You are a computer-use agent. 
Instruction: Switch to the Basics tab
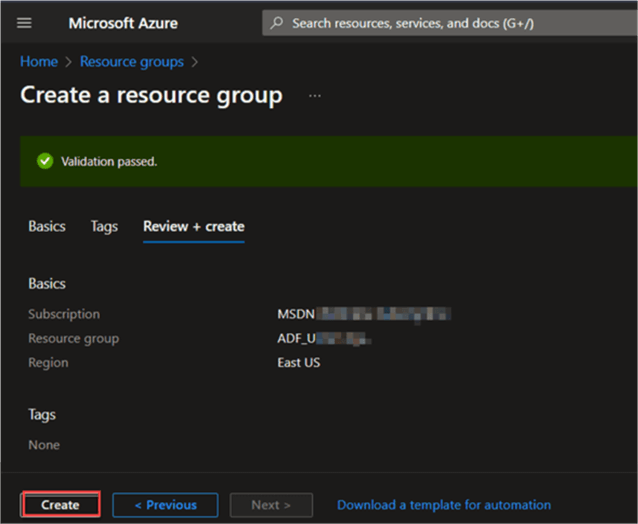tap(47, 226)
